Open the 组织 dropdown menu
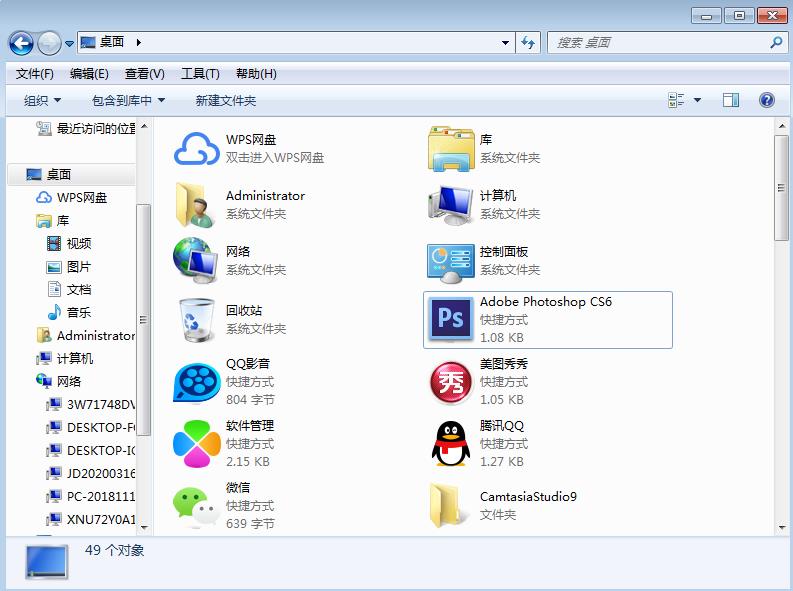 42,101
